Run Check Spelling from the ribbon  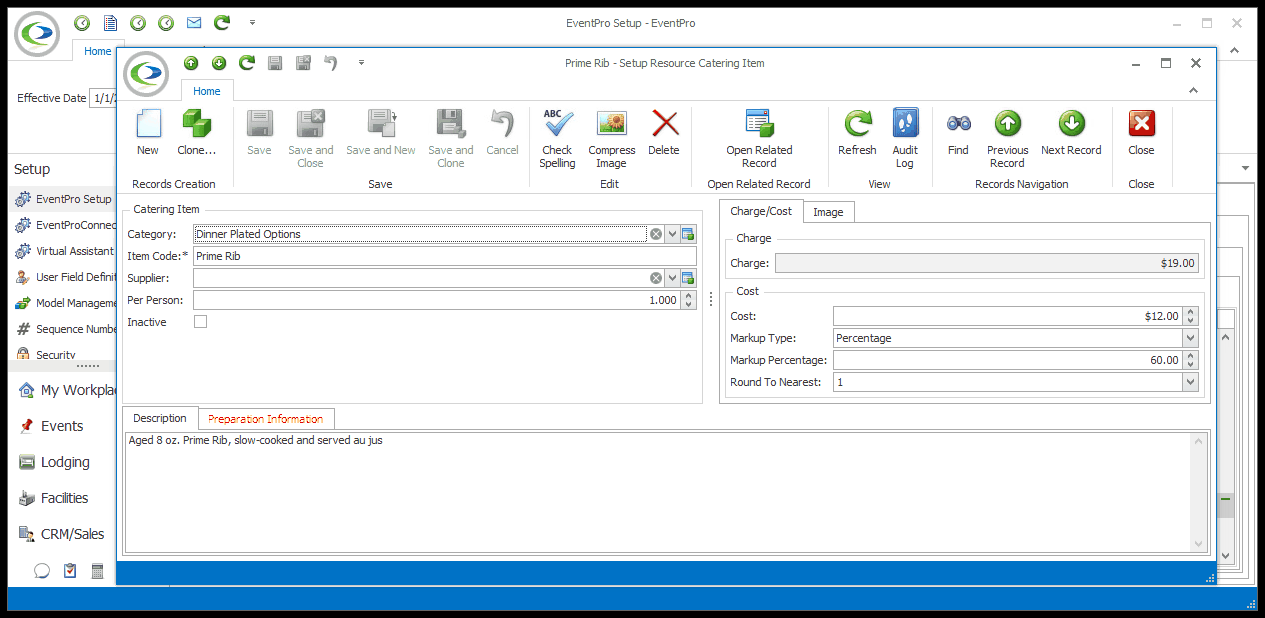pyautogui.click(x=558, y=138)
